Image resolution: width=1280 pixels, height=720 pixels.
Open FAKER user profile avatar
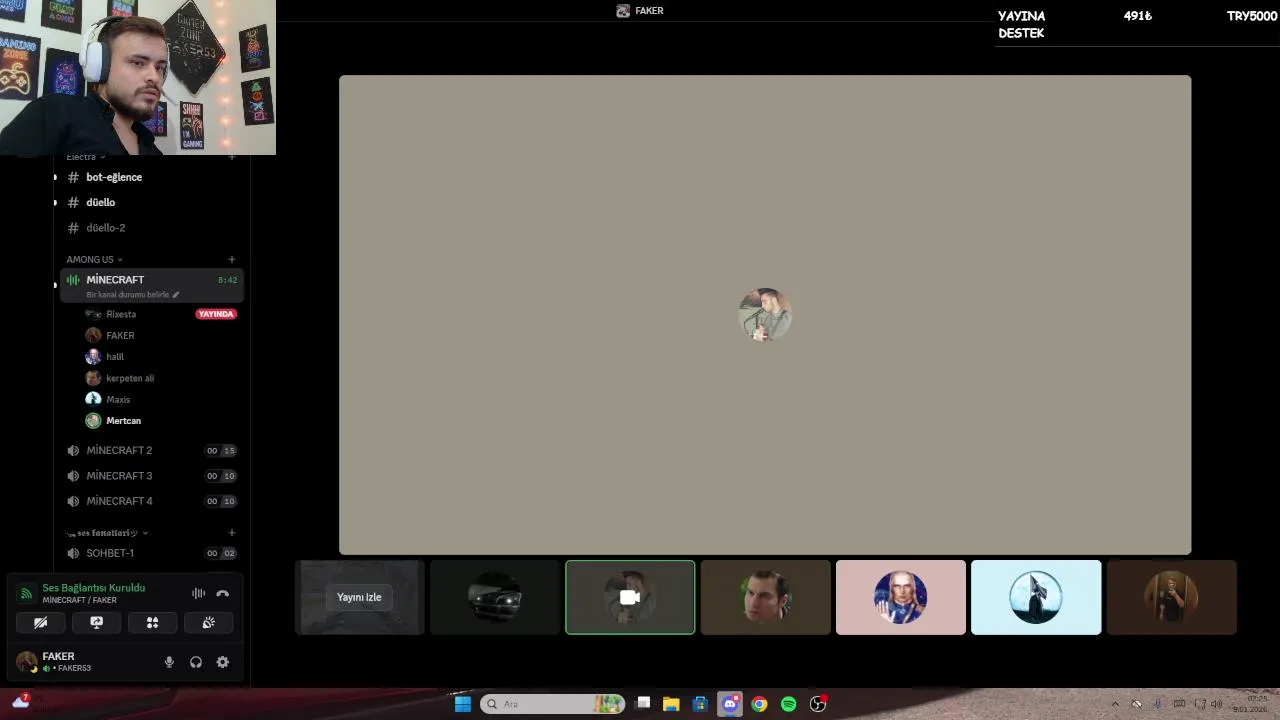27,661
